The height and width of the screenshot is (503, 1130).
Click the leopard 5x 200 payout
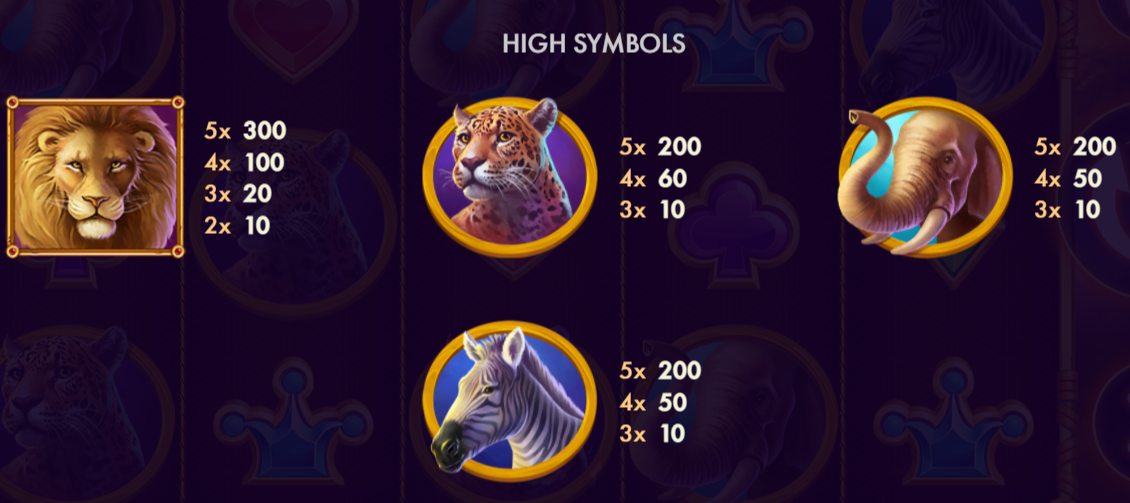[x=660, y=146]
